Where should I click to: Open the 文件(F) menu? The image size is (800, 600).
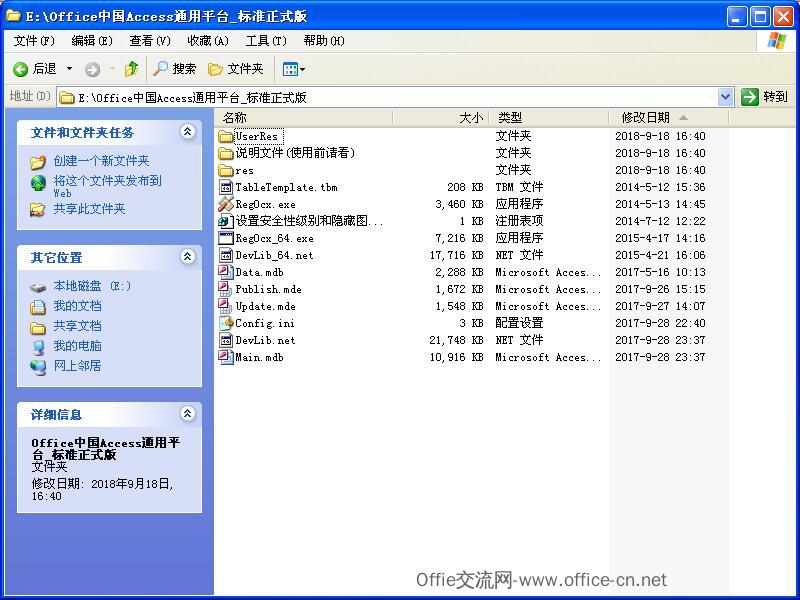point(34,41)
